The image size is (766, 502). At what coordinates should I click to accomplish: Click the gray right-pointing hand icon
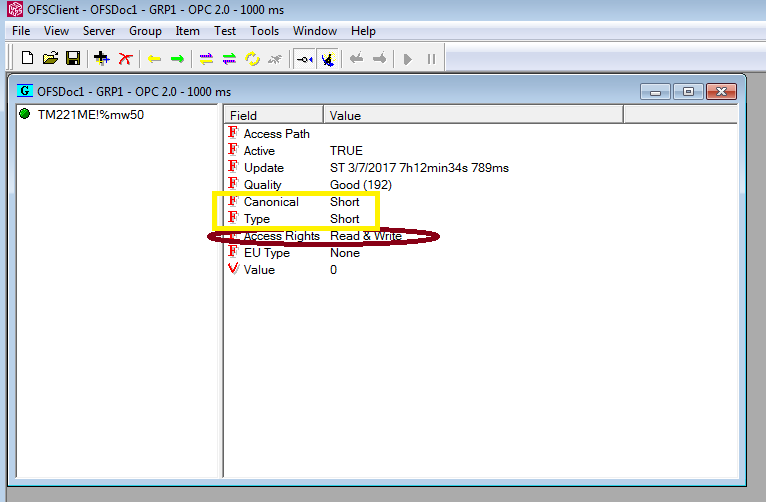coord(379,59)
